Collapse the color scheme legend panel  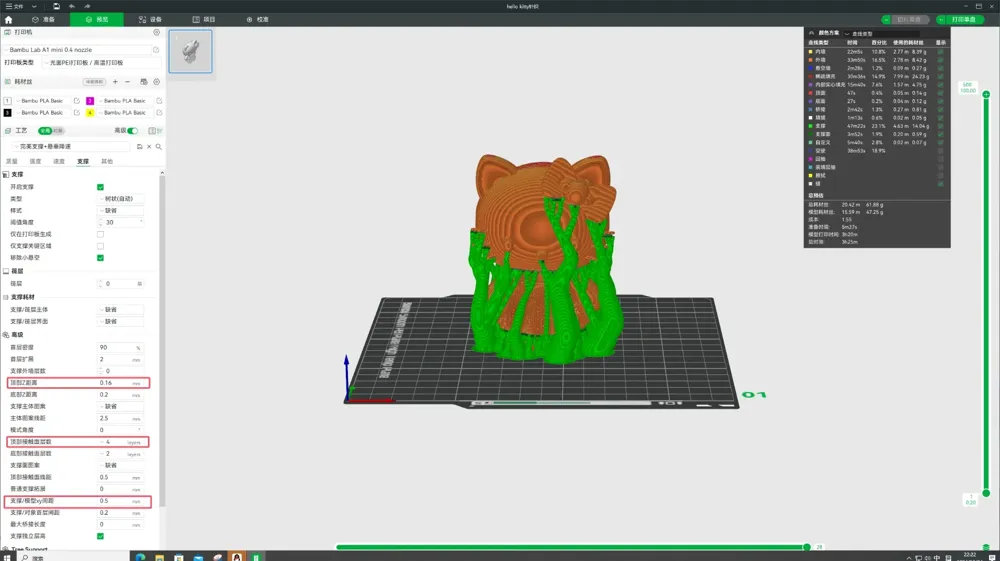point(811,33)
